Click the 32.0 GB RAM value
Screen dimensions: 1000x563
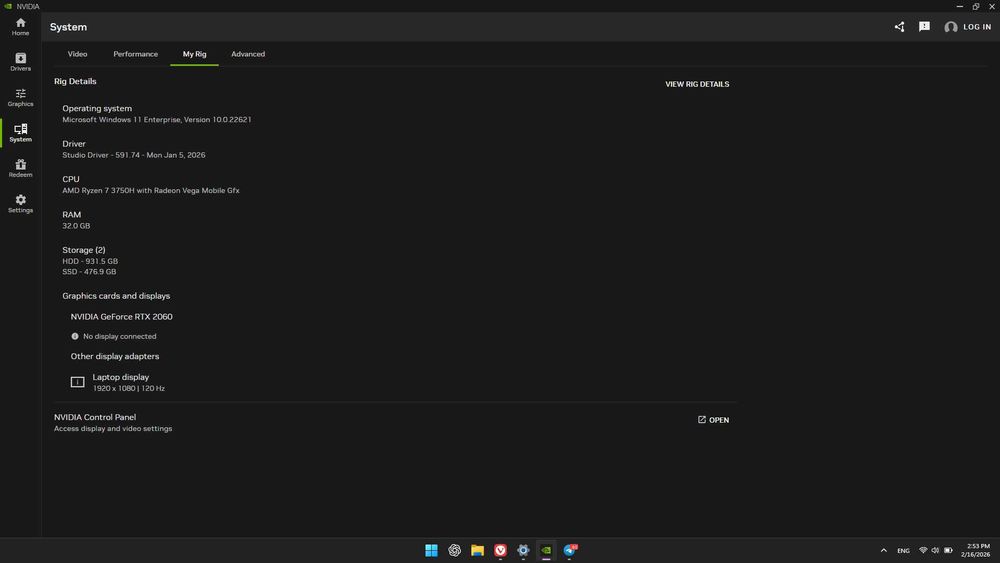click(x=76, y=226)
